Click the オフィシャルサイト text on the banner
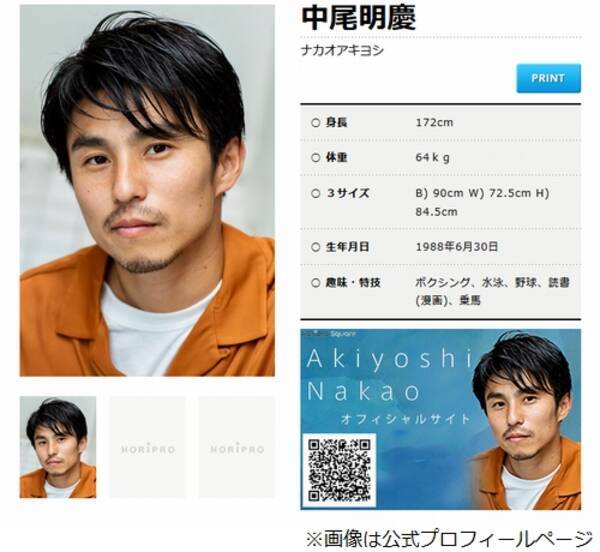The image size is (600, 552). point(405,418)
